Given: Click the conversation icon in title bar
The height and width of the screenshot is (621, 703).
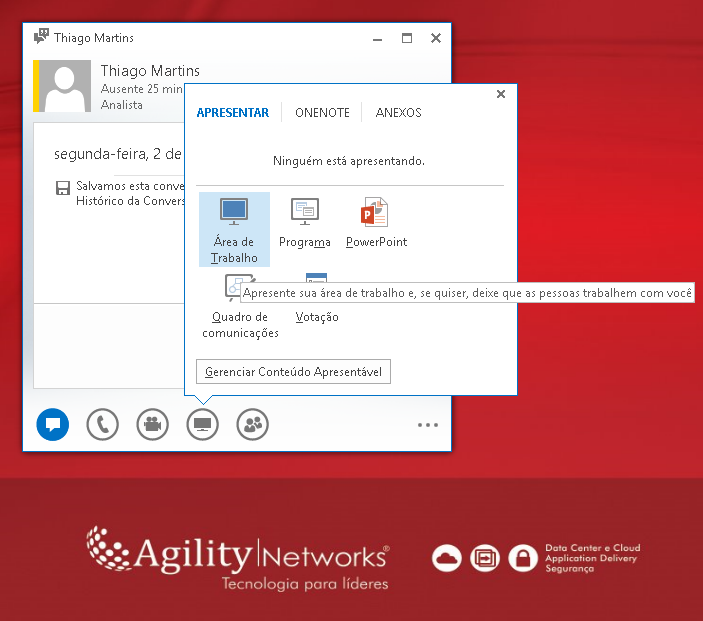Looking at the screenshot, I should 41,38.
